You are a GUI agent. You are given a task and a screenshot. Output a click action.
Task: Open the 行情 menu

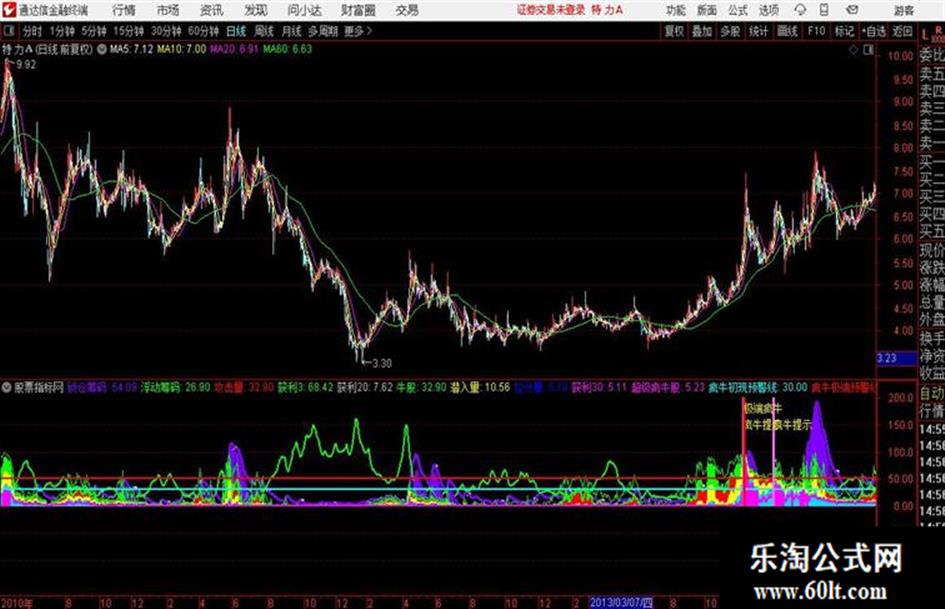pos(124,10)
